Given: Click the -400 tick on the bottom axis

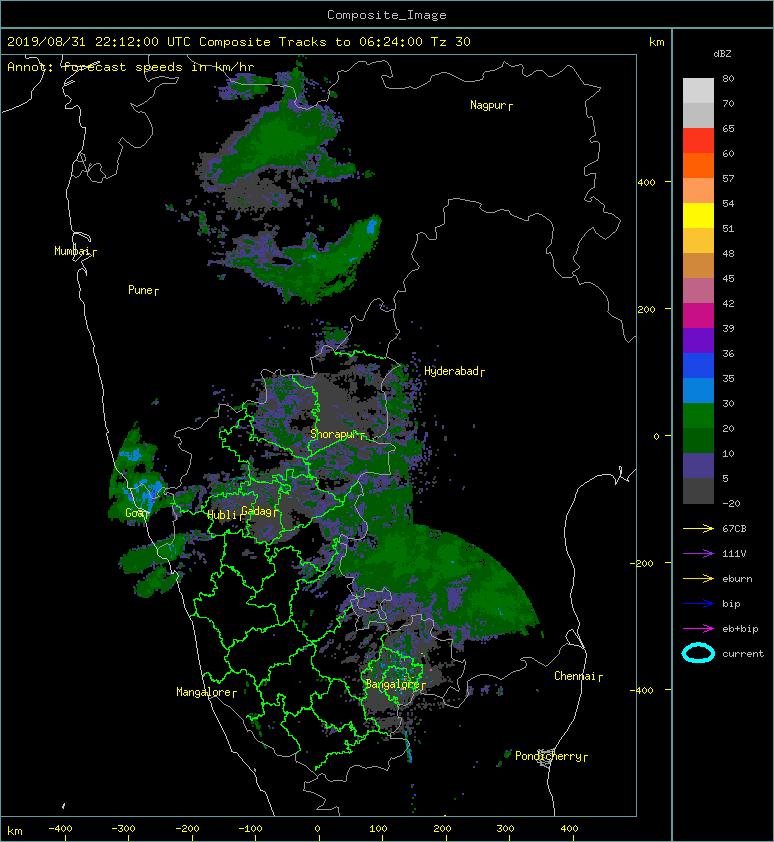Looking at the screenshot, I should [x=60, y=829].
